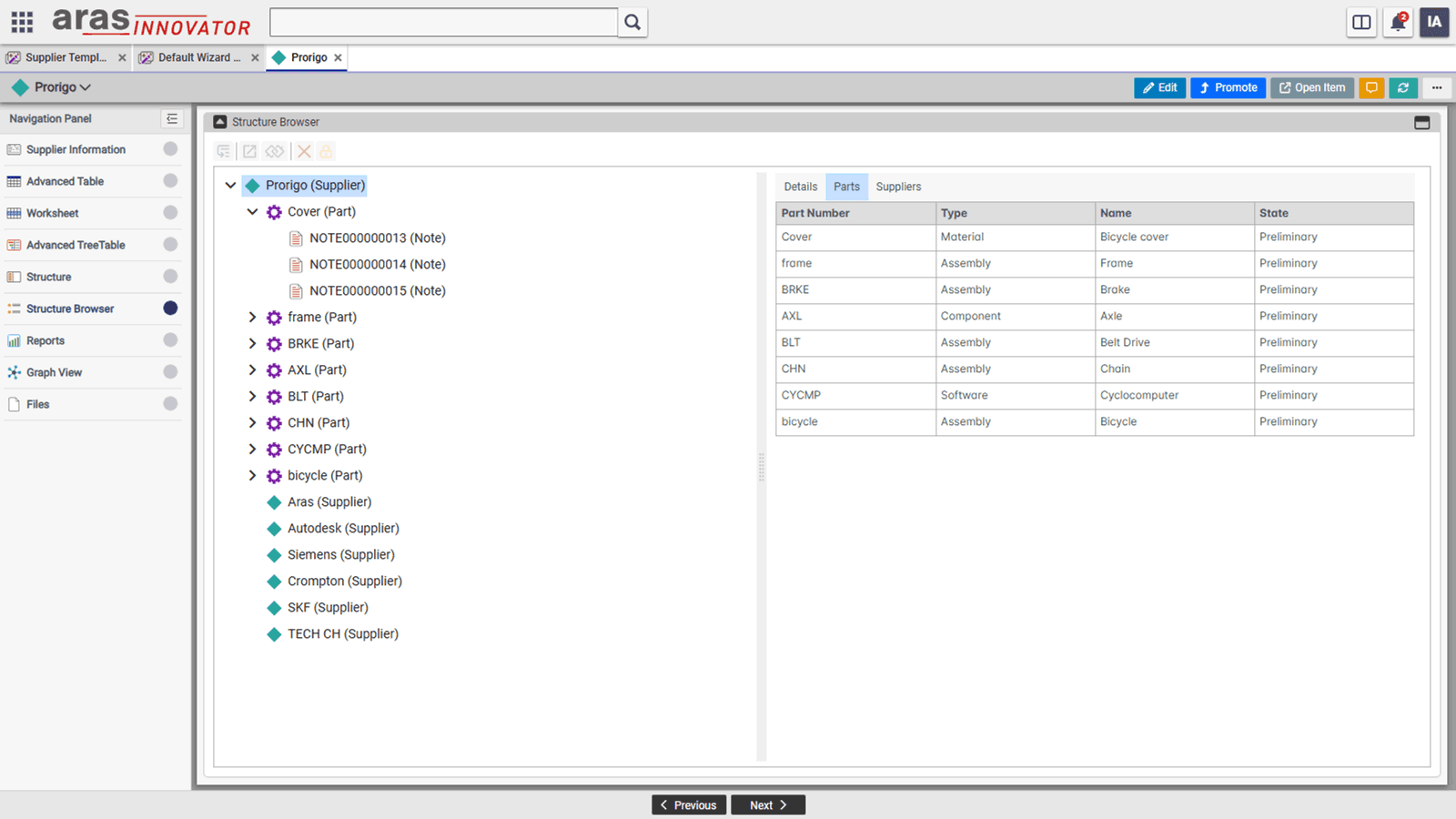The height and width of the screenshot is (819, 1456).
Task: Select Siemens (Supplier) tree row
Action: pyautogui.click(x=341, y=555)
